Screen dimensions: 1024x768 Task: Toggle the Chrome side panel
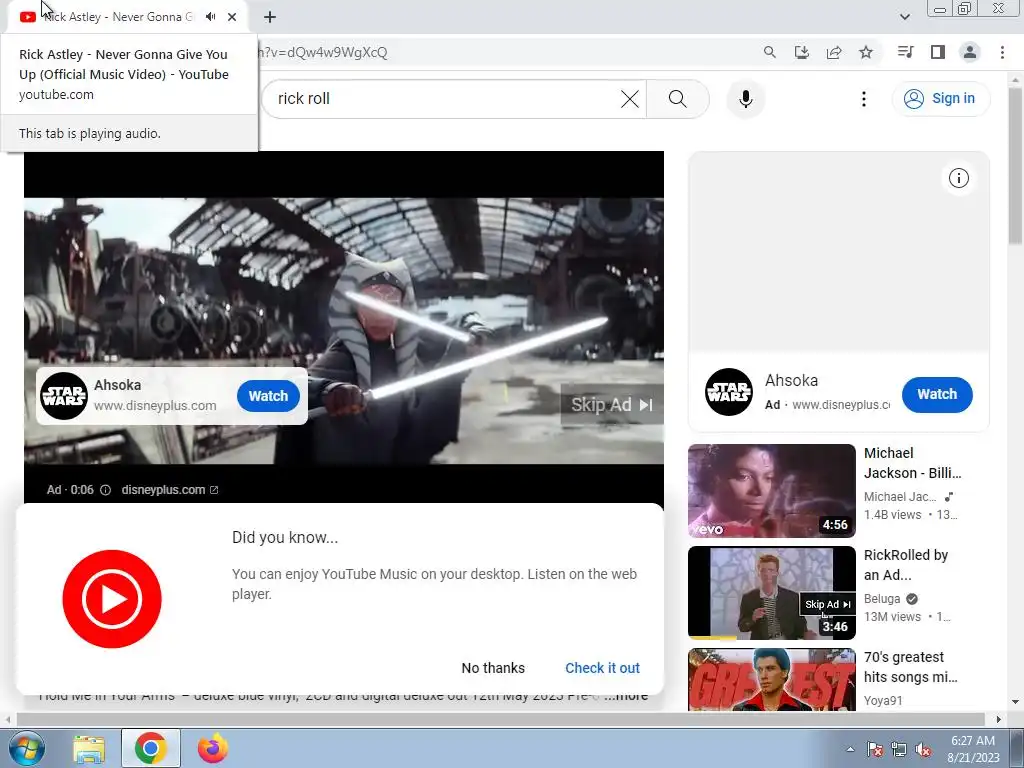pos(938,52)
